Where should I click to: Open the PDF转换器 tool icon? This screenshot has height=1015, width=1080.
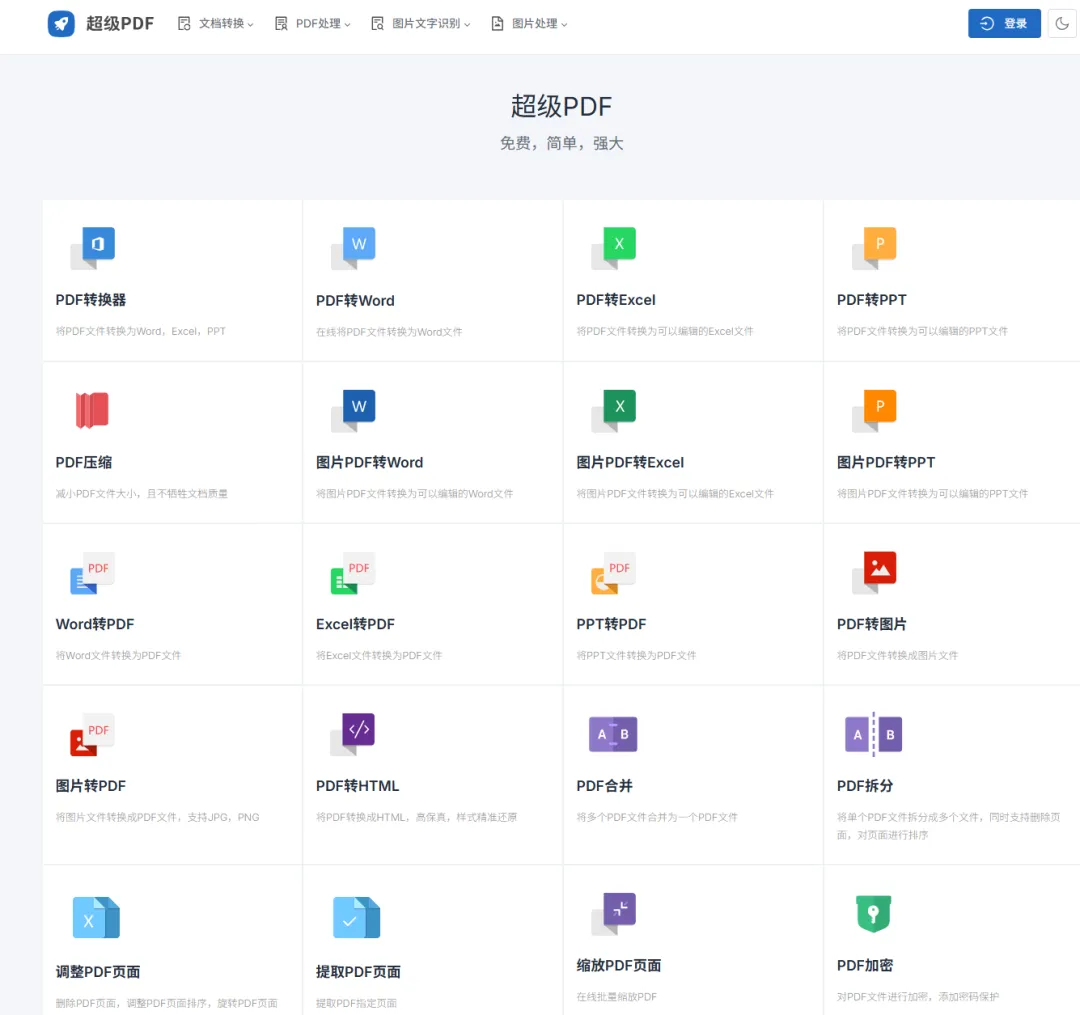tap(93, 248)
